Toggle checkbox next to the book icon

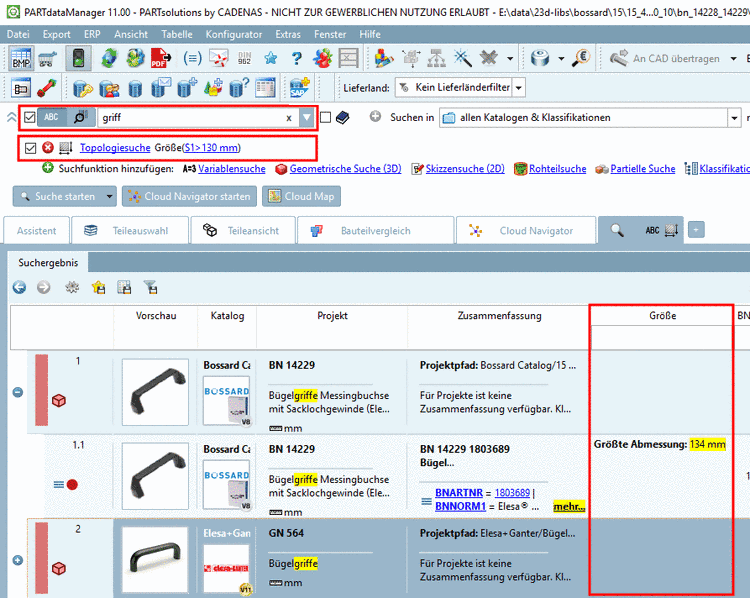325,118
